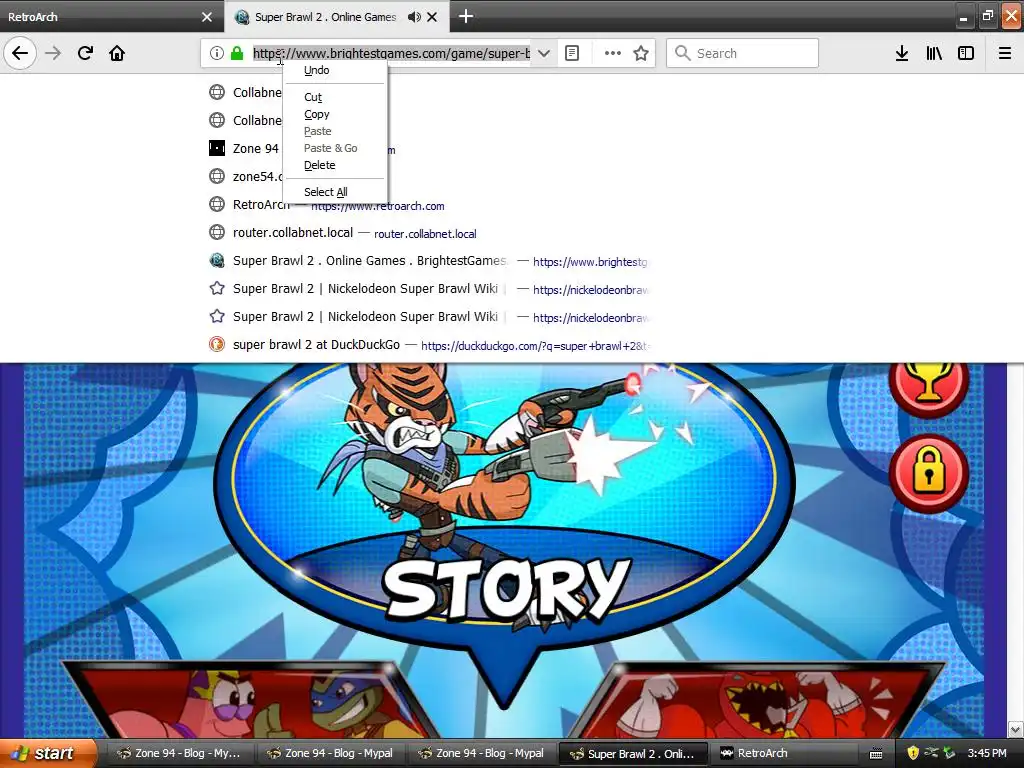Click the keyboard icon in system tray
Image resolution: width=1024 pixels, height=768 pixels.
pyautogui.click(x=876, y=754)
